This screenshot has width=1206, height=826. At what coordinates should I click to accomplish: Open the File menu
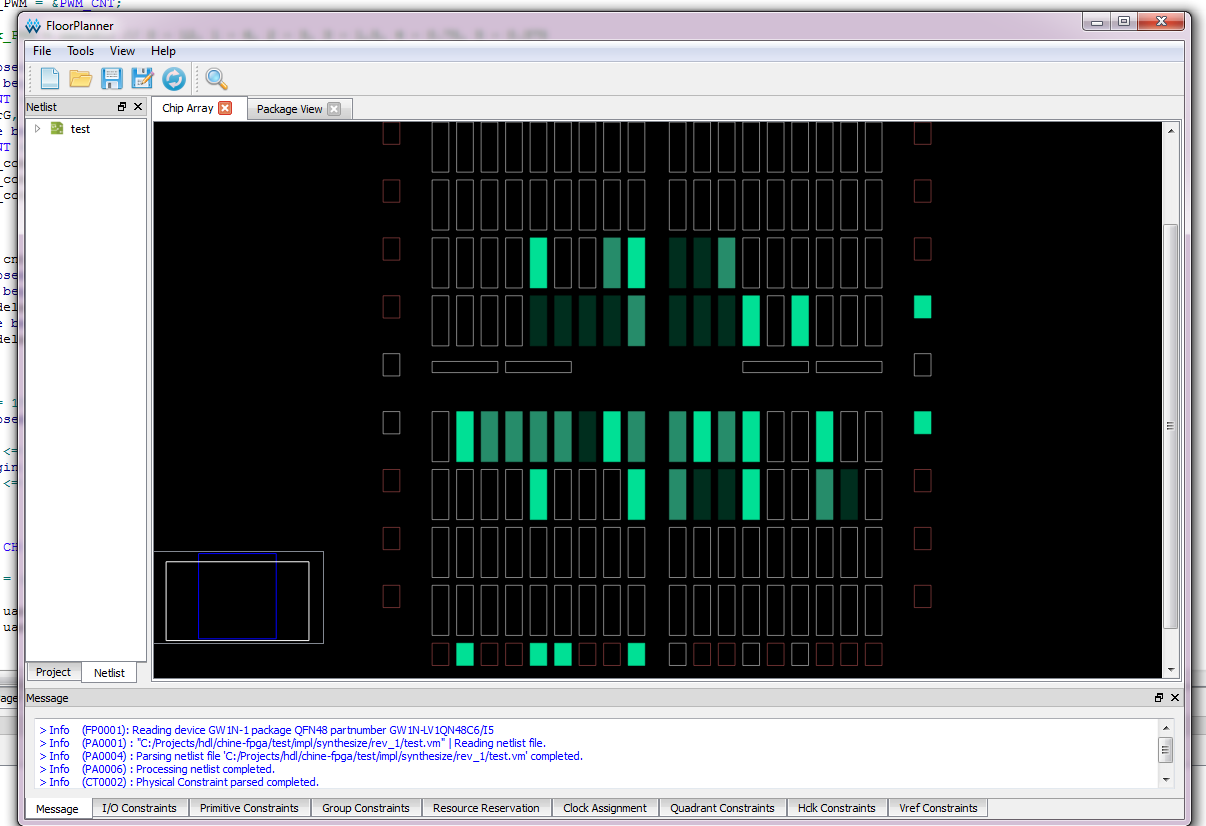(42, 51)
